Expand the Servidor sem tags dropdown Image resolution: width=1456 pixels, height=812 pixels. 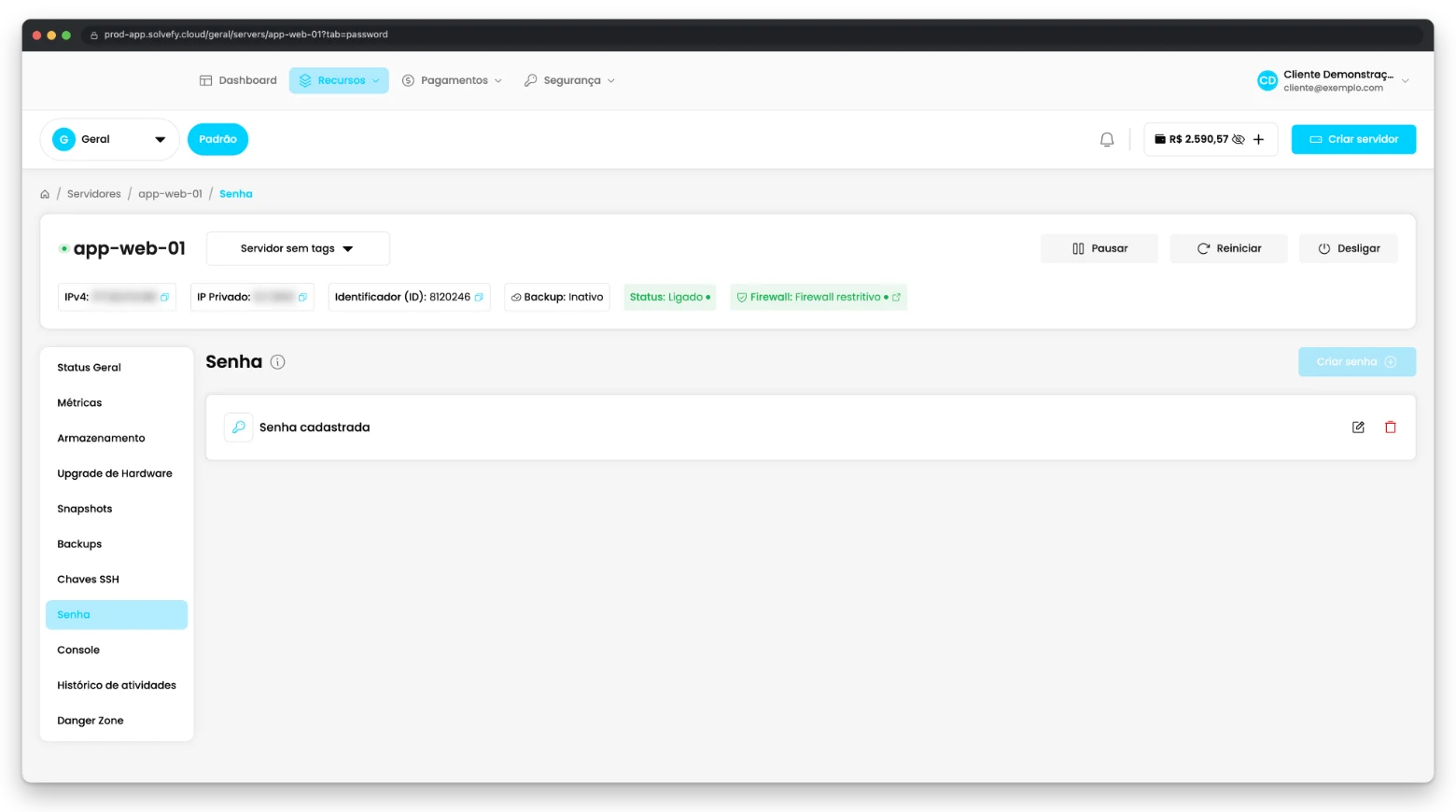[x=298, y=248]
